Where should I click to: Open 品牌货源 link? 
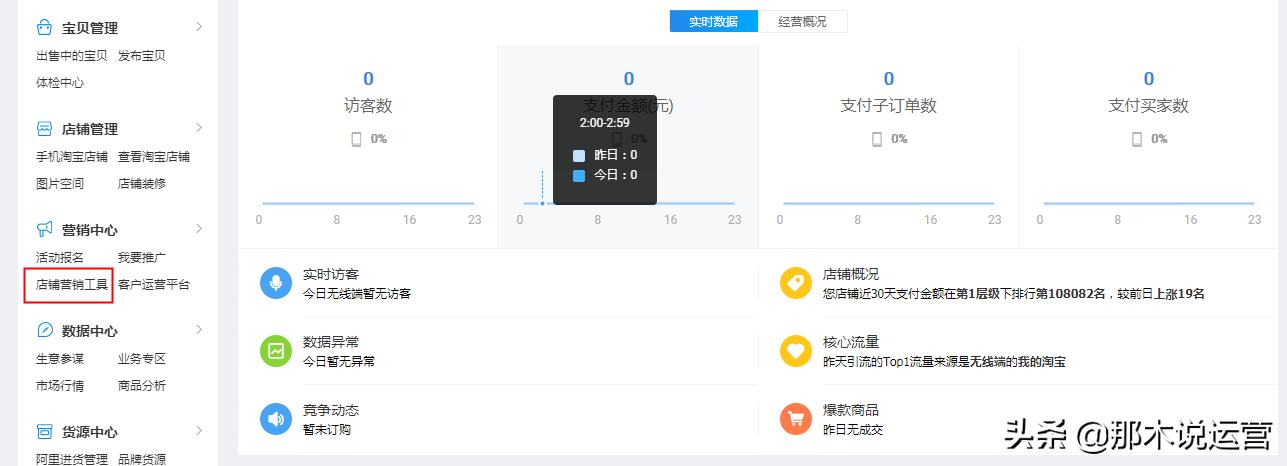click(142, 460)
